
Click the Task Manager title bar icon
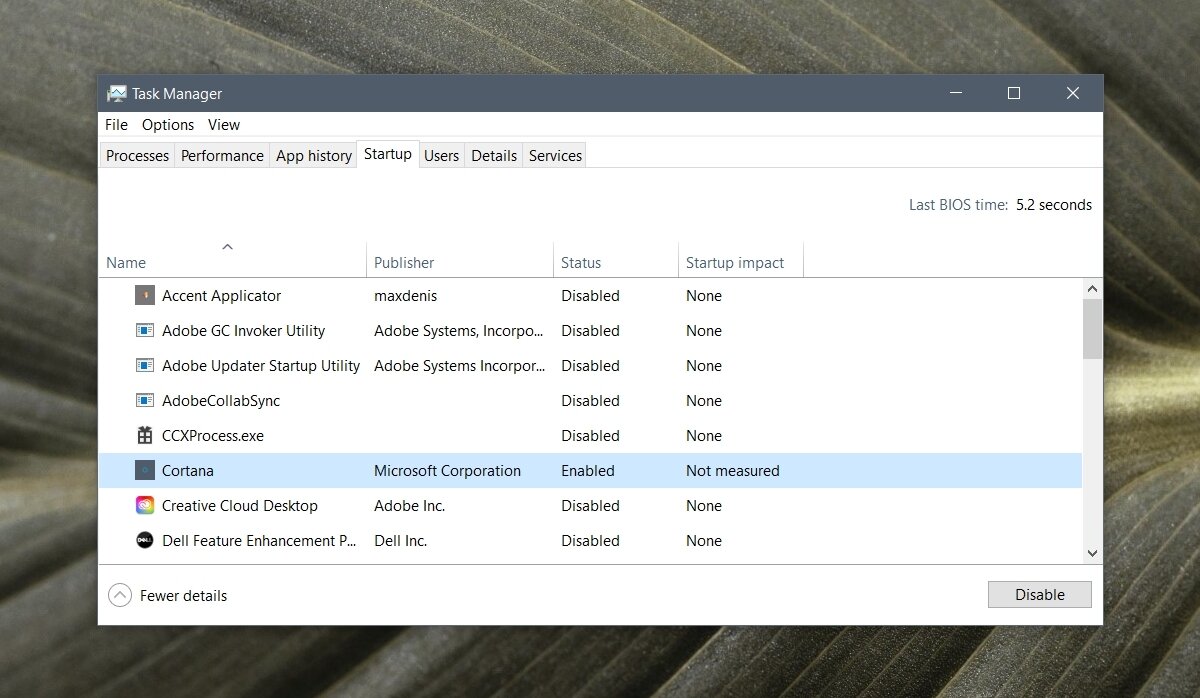click(117, 93)
